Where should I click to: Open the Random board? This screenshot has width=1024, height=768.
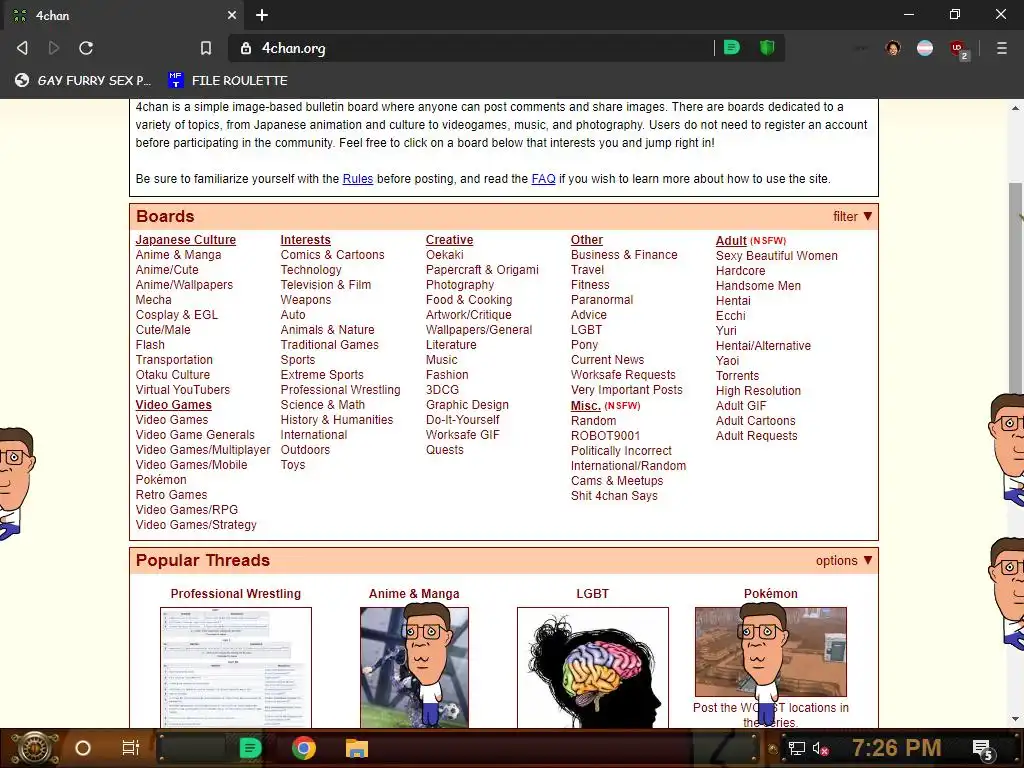pos(593,421)
